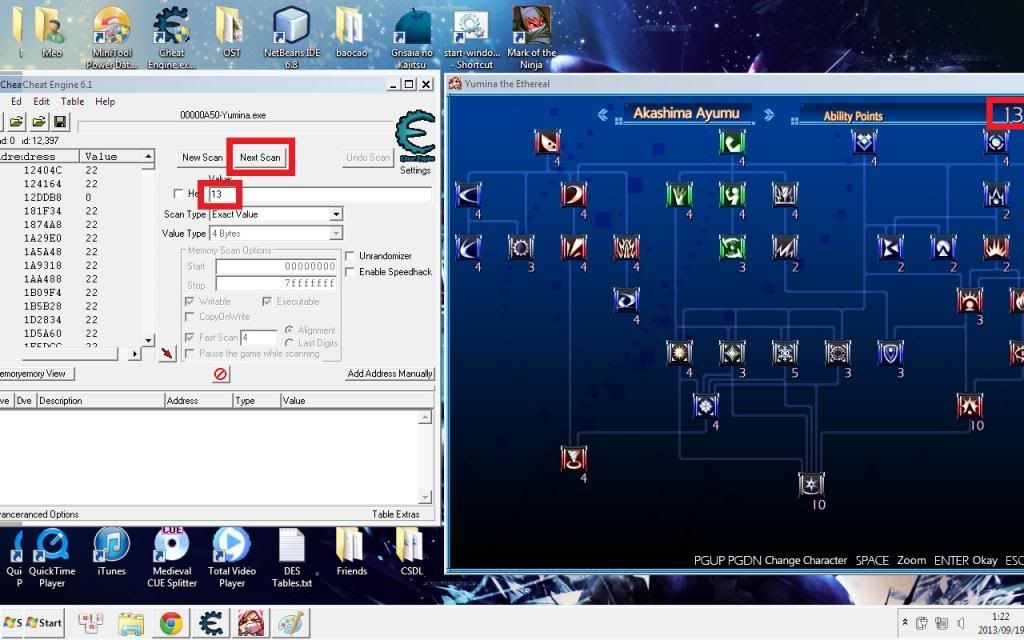Open iTunes desktop shortcut
Image resolution: width=1024 pixels, height=640 pixels.
tap(112, 552)
